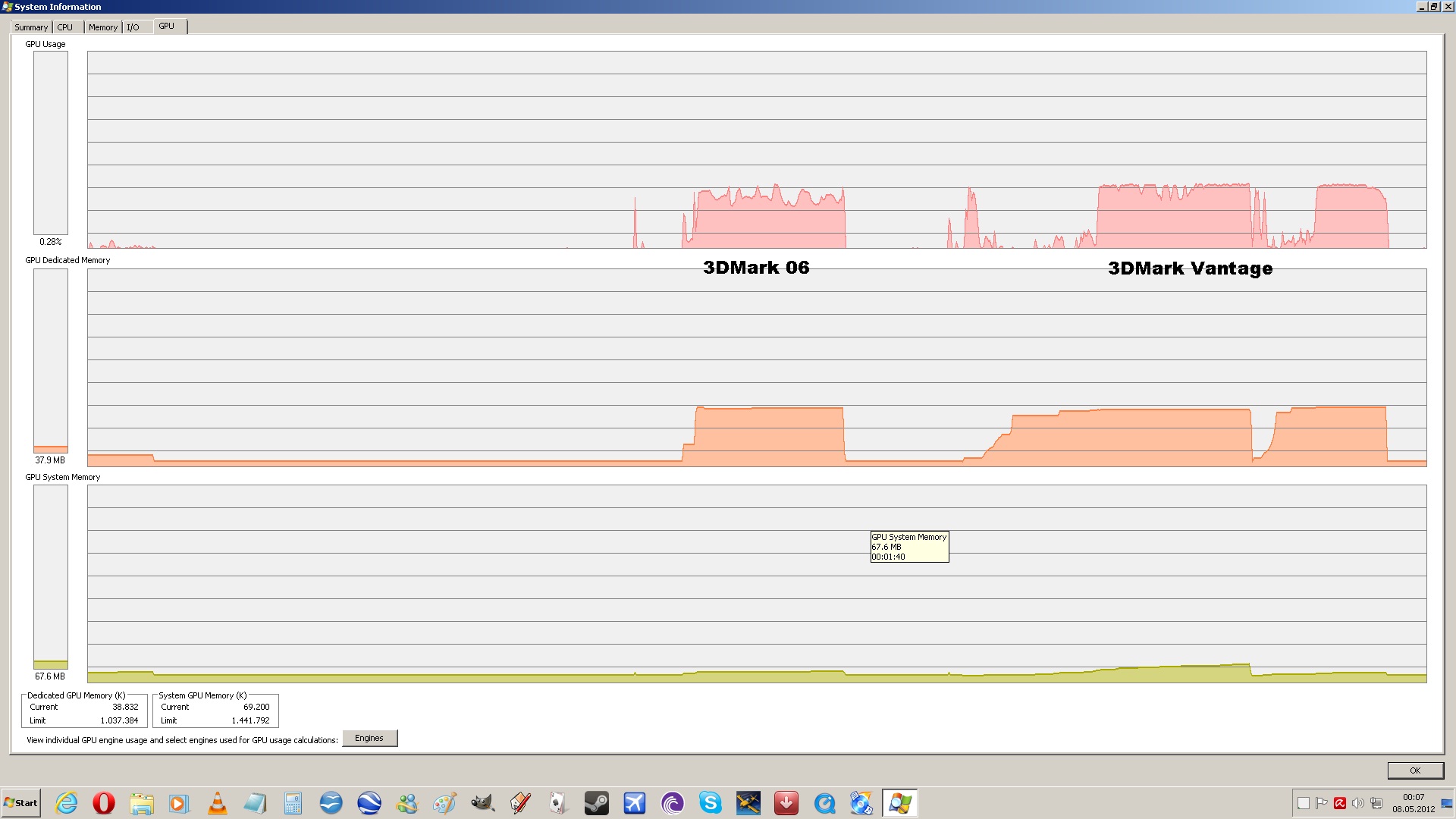Open Skype from the taskbar
The height and width of the screenshot is (819, 1456).
tap(711, 803)
